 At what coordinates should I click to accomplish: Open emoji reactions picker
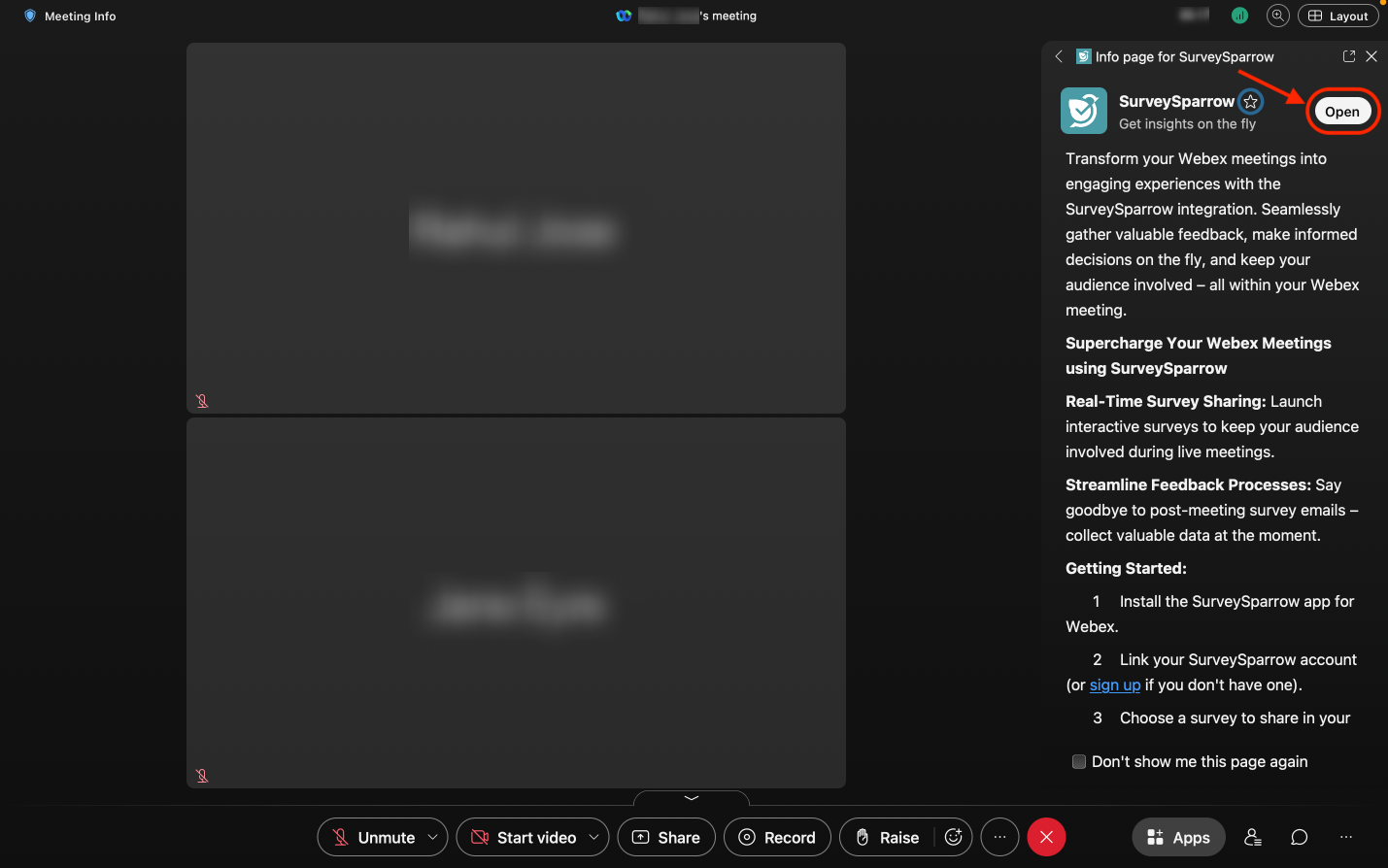pyautogui.click(x=954, y=837)
